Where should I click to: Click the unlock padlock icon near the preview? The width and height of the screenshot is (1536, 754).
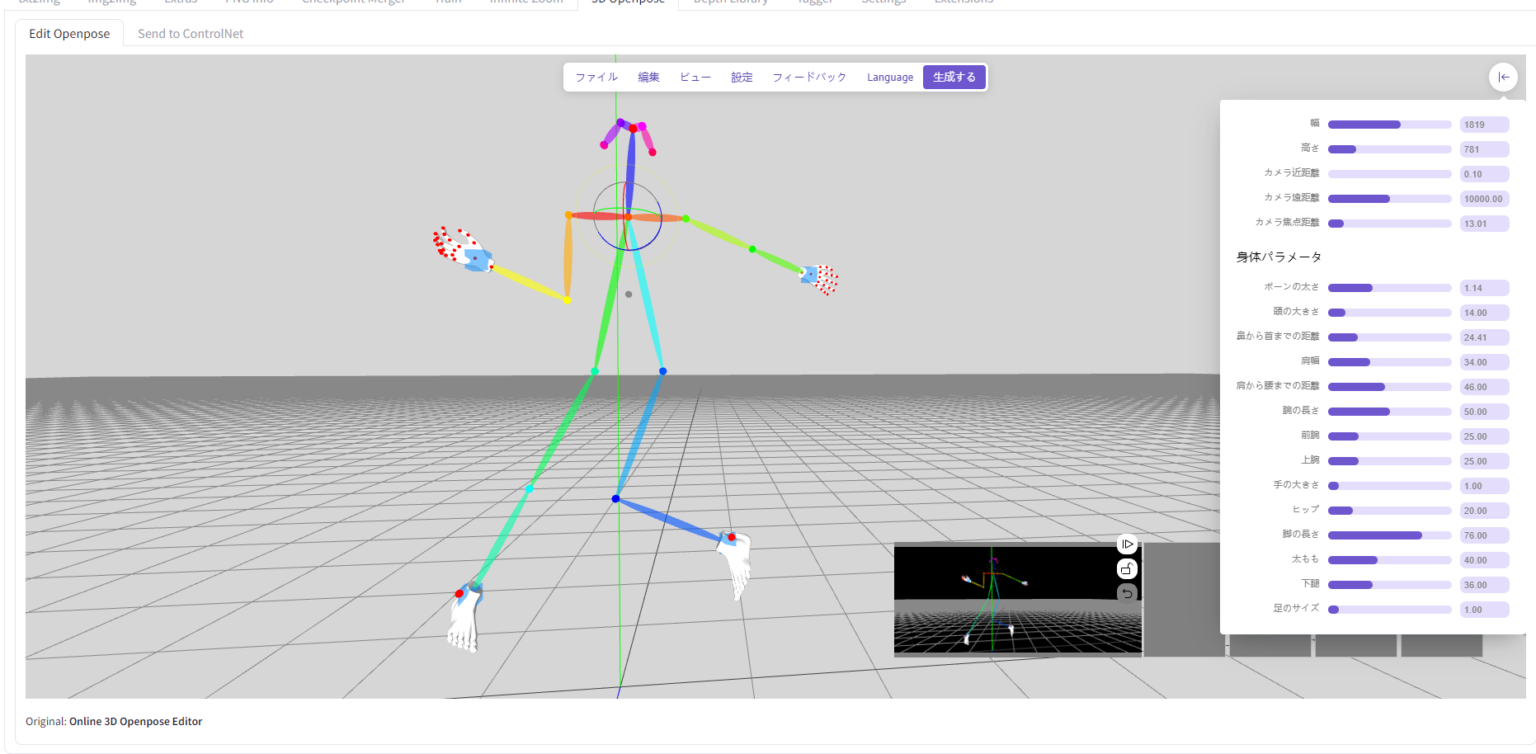(1127, 568)
